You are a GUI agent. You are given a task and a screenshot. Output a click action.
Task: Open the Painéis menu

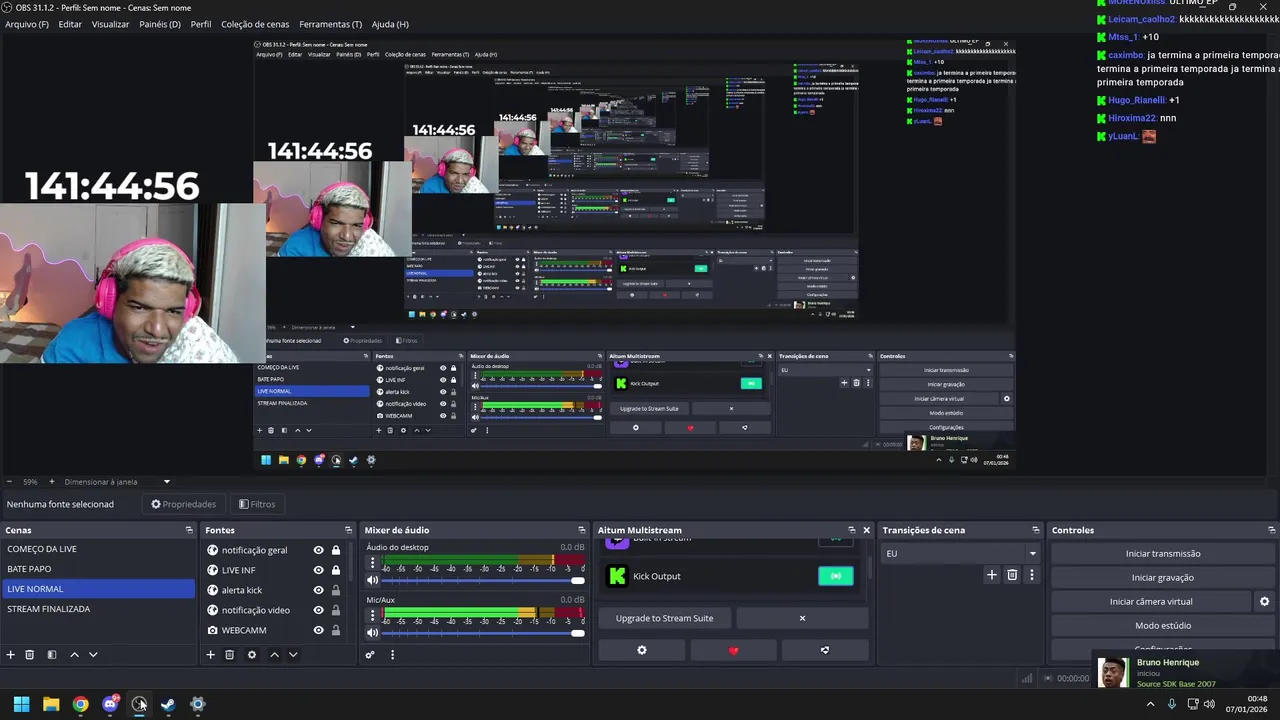click(x=160, y=24)
